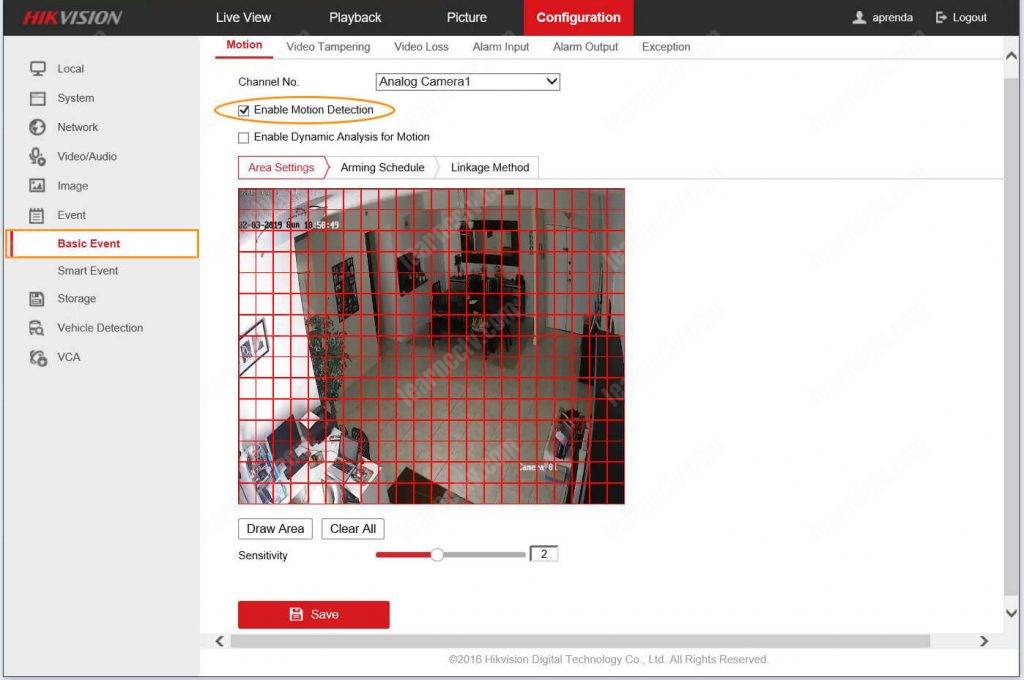The image size is (1024, 680).
Task: Click the Draw Area button
Action: 274,528
